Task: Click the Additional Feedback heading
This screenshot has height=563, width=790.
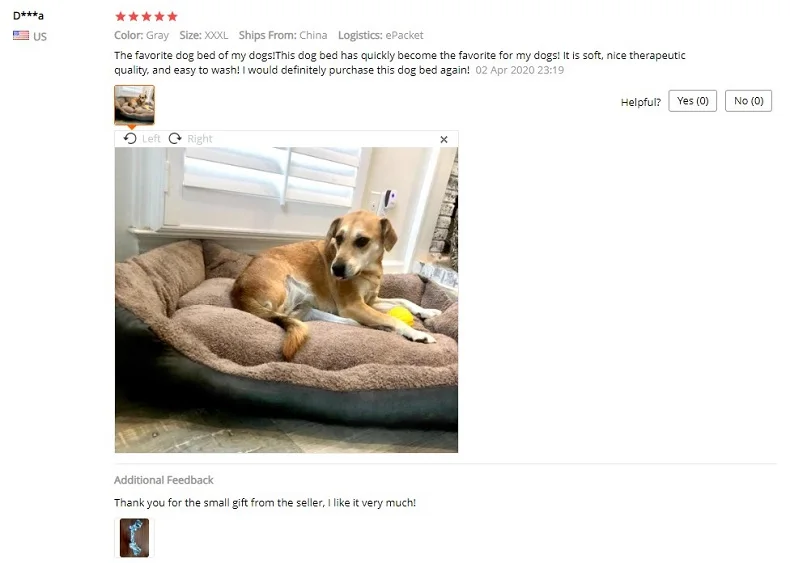Action: tap(164, 480)
